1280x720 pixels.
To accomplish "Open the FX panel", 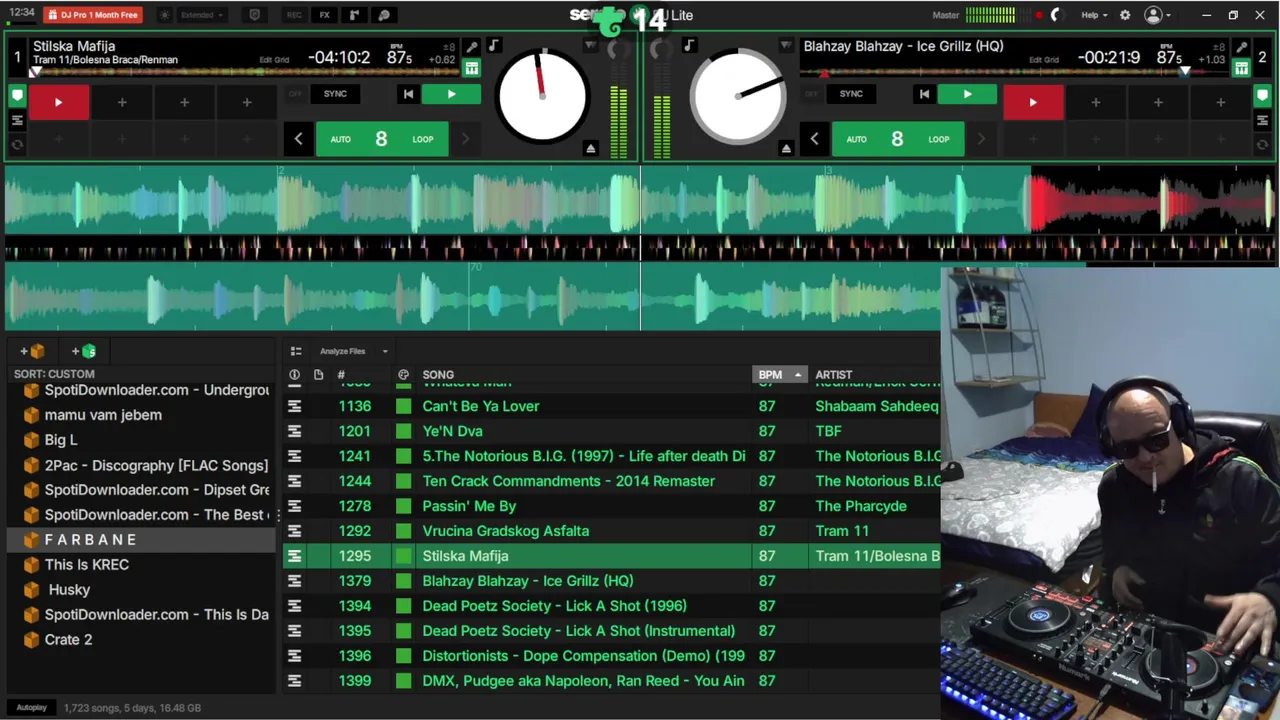I will coord(325,15).
